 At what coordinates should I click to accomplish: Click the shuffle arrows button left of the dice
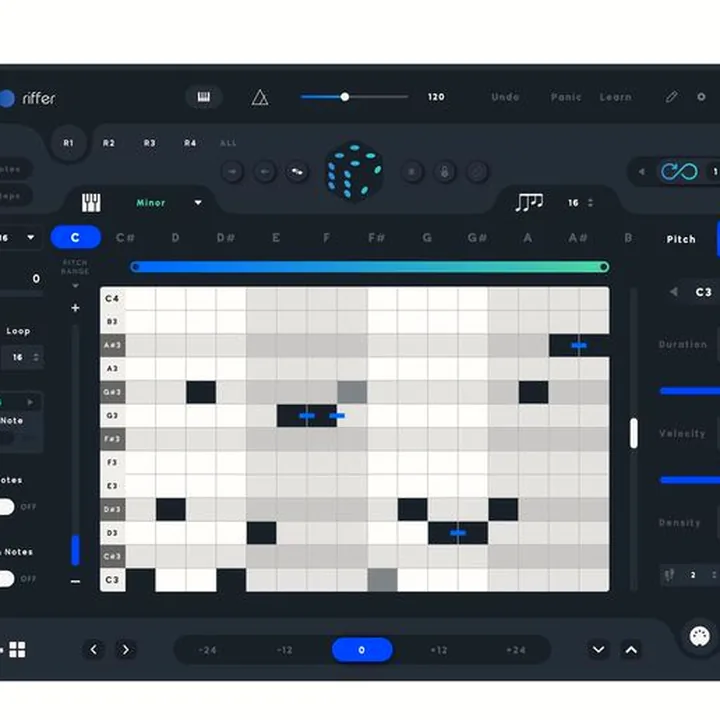297,172
